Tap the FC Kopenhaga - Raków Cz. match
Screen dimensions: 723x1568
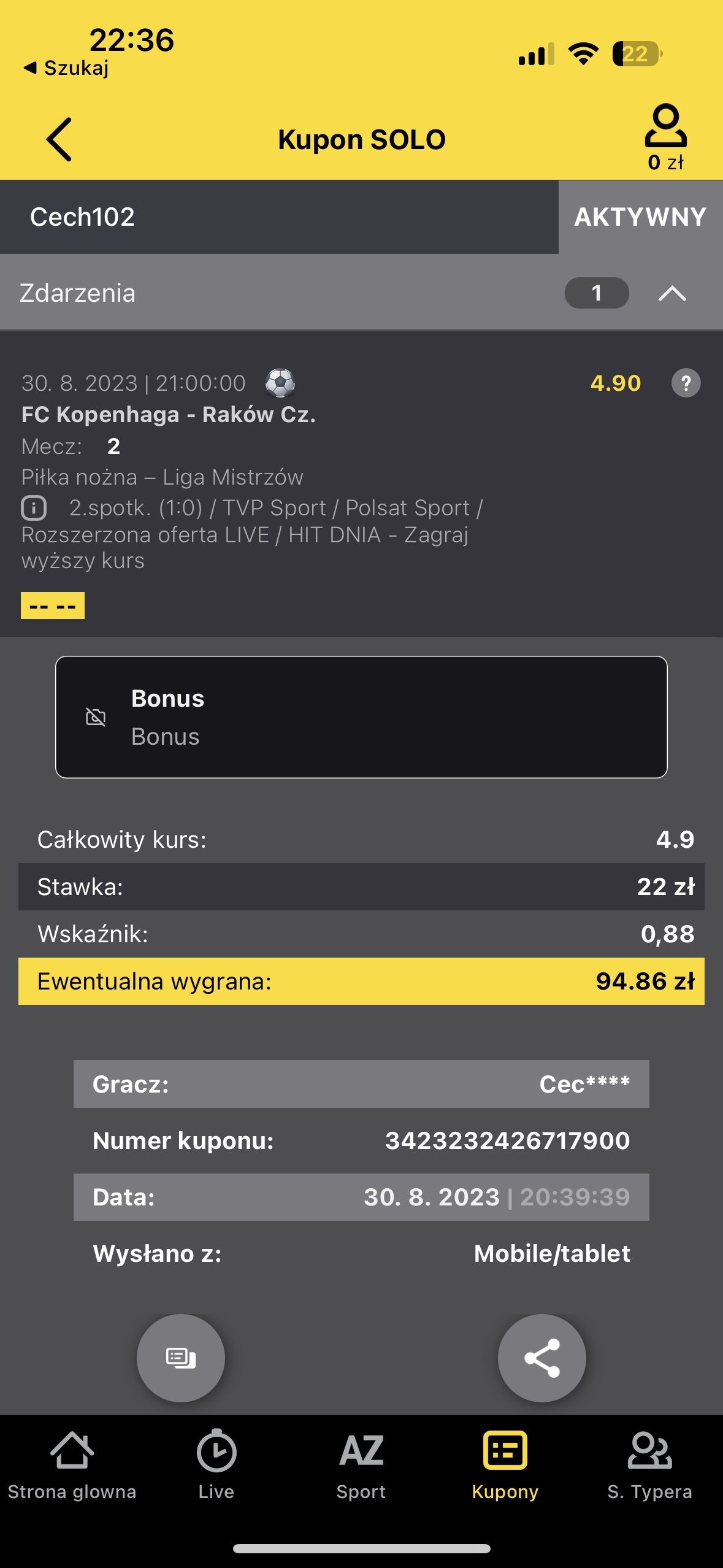tap(169, 415)
